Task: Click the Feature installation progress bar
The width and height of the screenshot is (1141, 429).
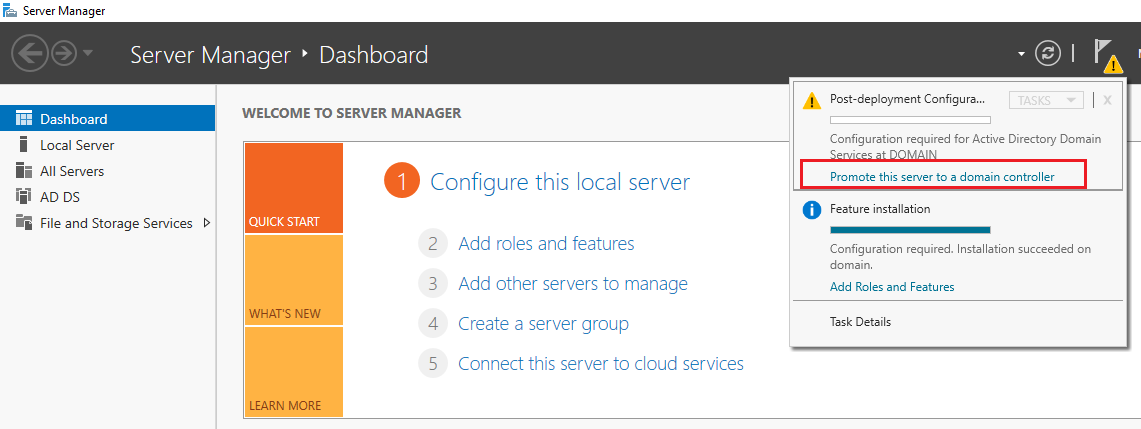Action: coord(910,230)
